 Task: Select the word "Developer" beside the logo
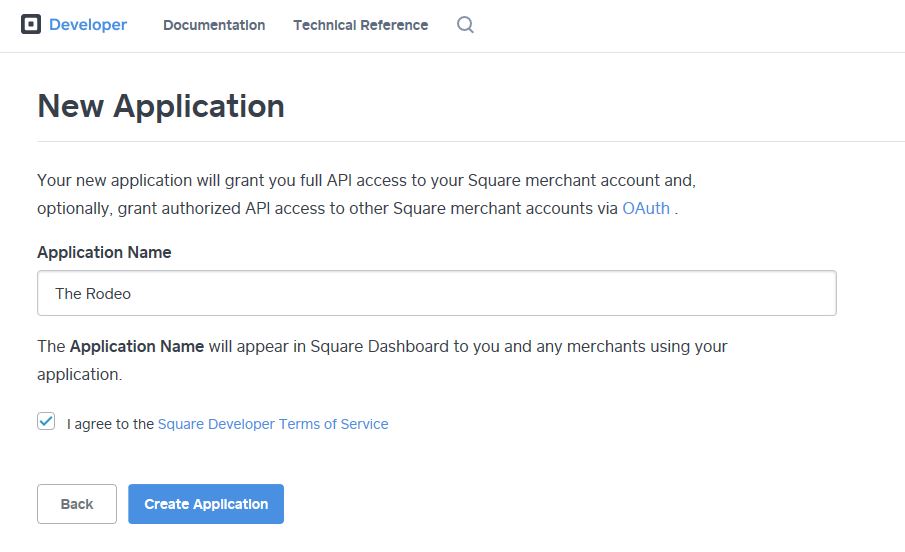[88, 24]
